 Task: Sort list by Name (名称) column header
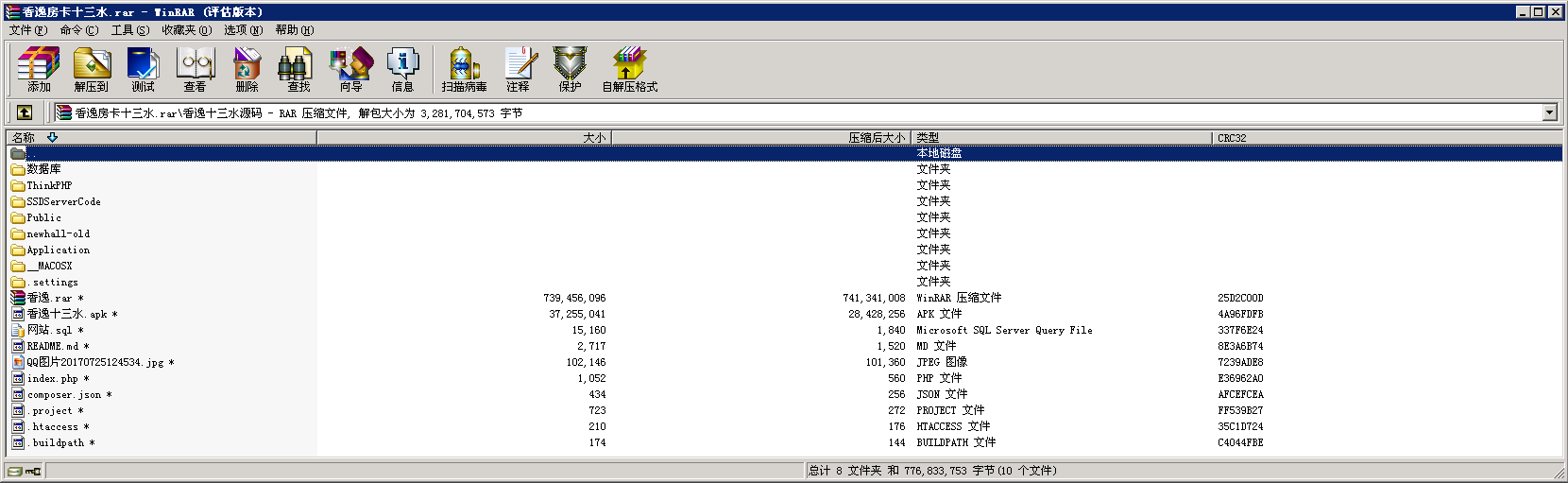click(161, 138)
